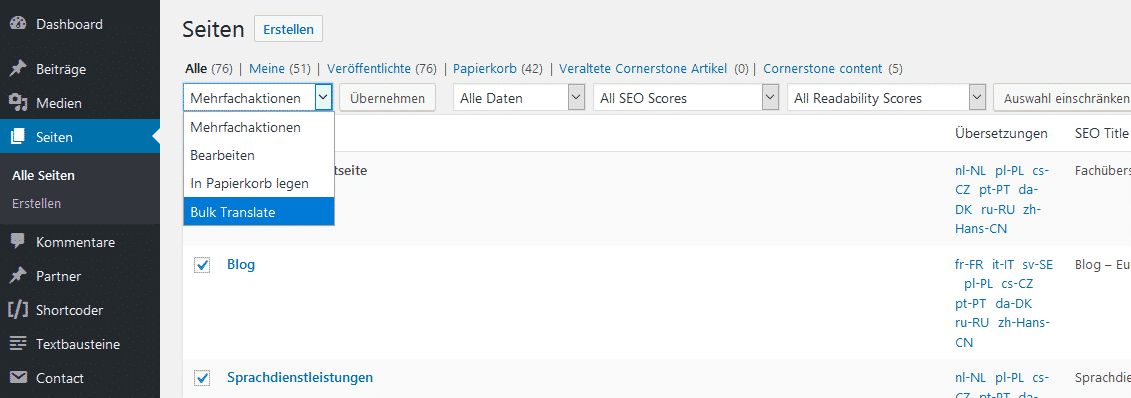Open Medien using its media icon

pyautogui.click(x=18, y=103)
